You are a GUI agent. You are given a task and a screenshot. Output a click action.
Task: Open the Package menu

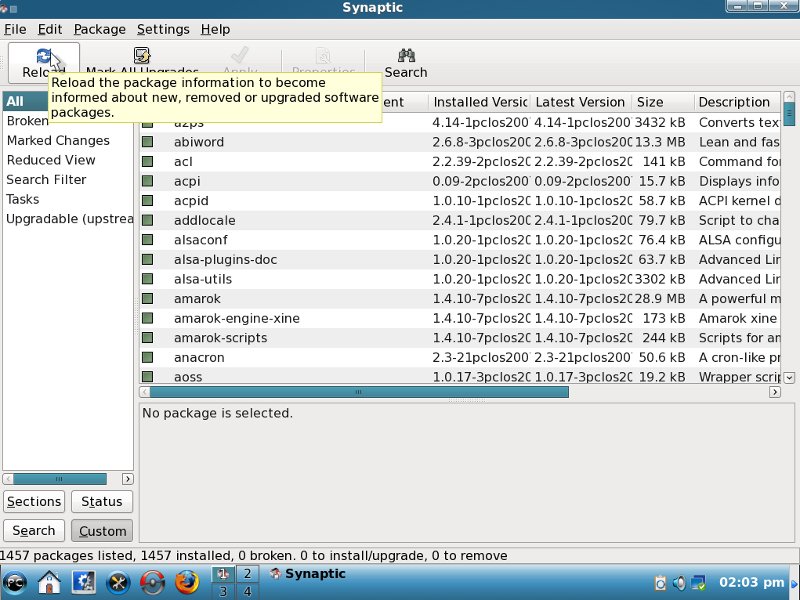99,29
